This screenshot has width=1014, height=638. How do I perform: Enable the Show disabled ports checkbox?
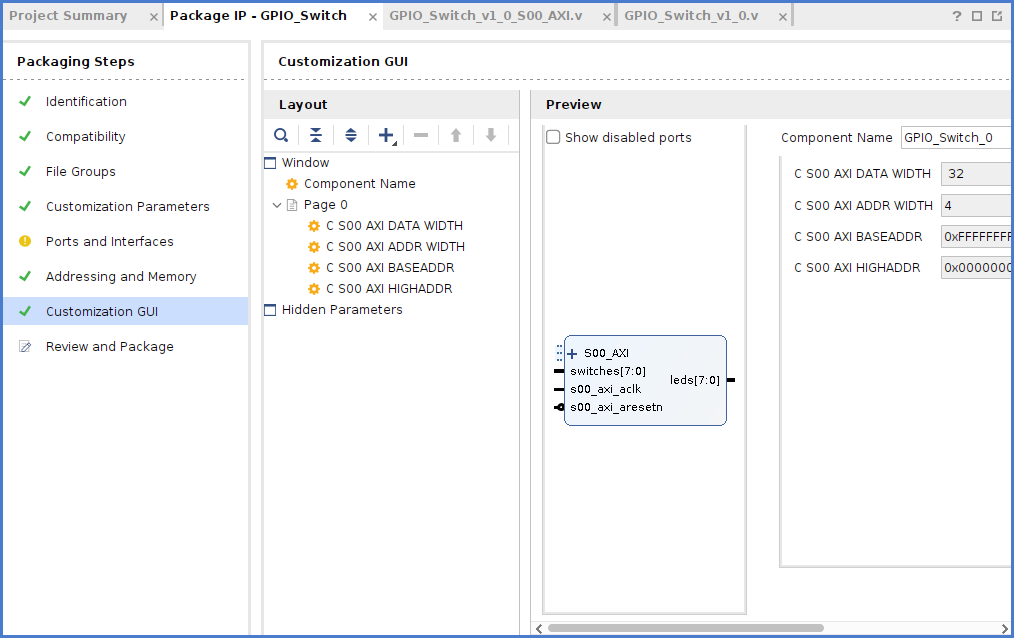[553, 138]
